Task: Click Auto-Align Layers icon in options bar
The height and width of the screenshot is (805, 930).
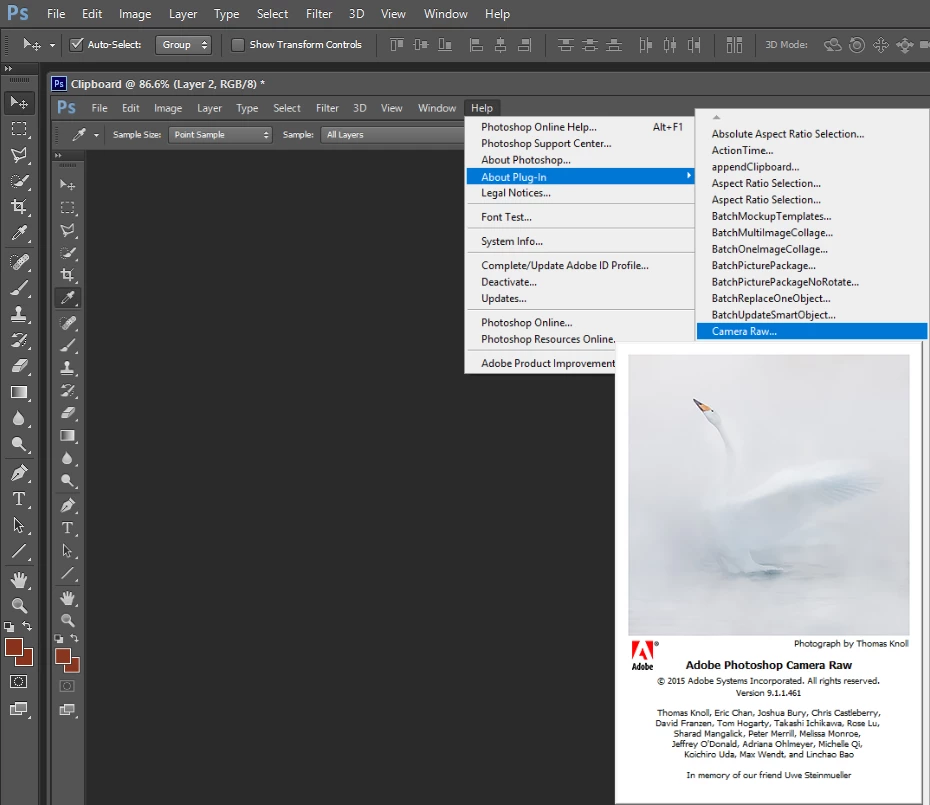Action: (734, 44)
